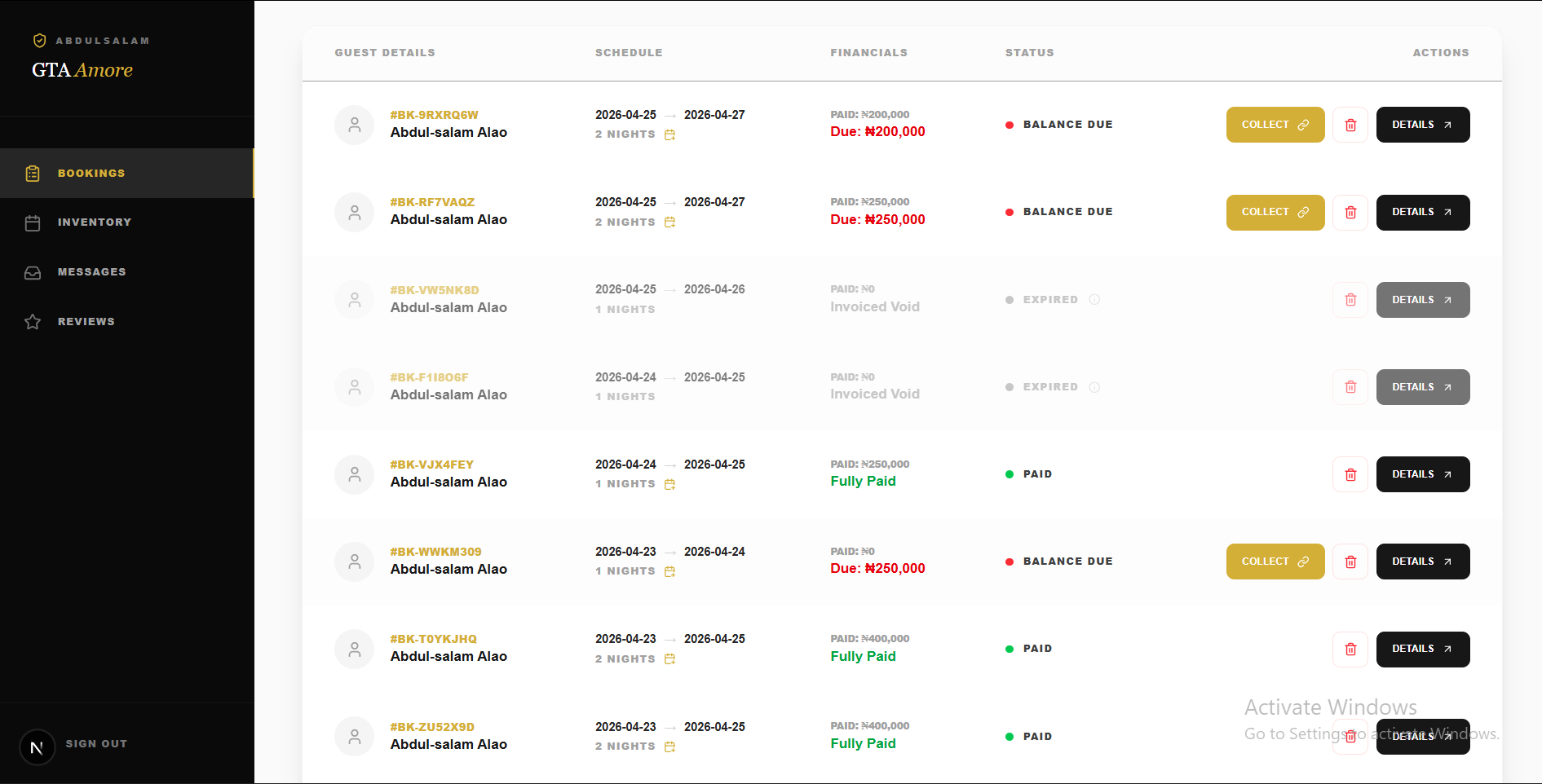Image resolution: width=1542 pixels, height=784 pixels.
Task: Click booking ID #BK-VJX4FEY
Action: [x=431, y=465]
